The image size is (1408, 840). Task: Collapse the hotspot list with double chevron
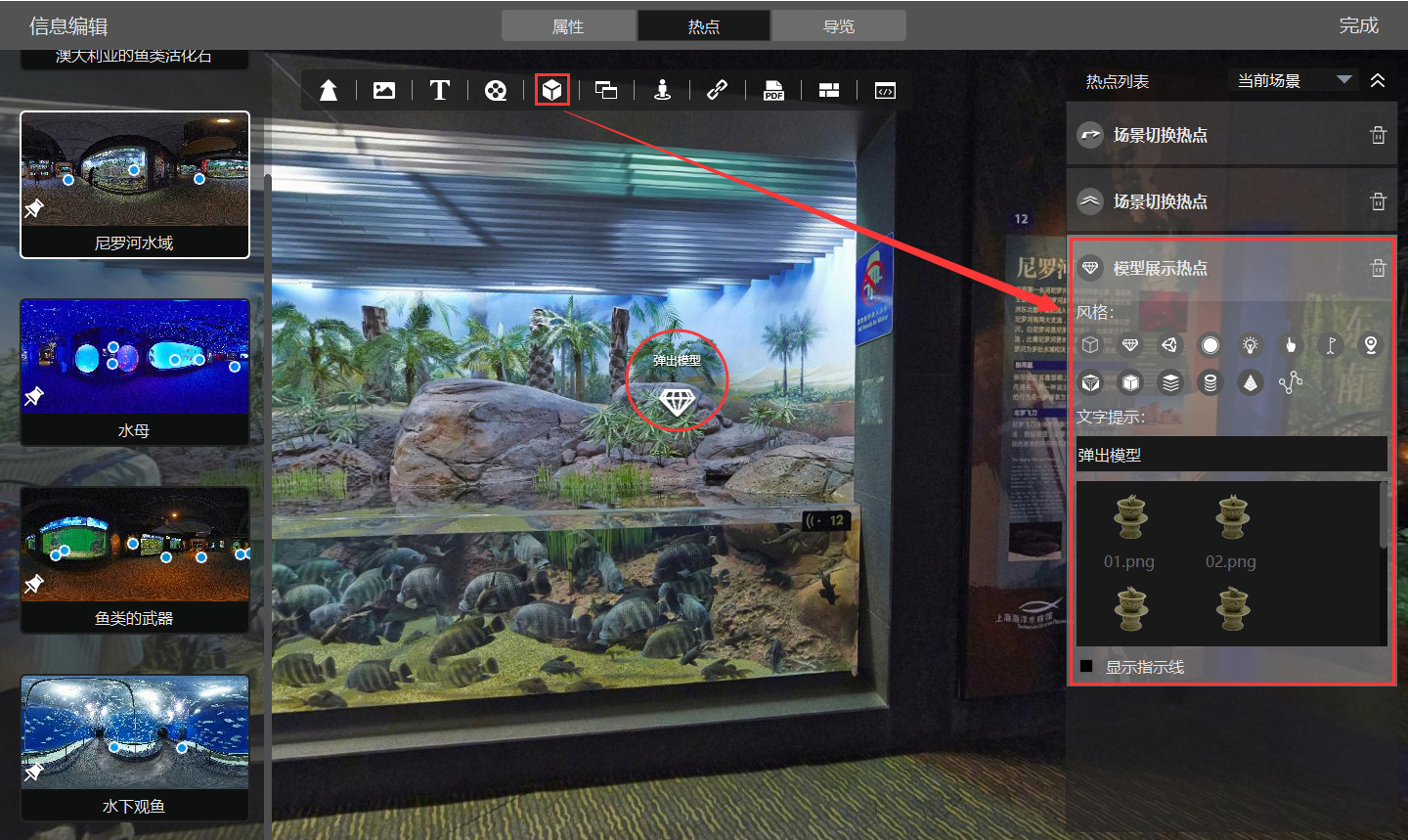[1378, 80]
